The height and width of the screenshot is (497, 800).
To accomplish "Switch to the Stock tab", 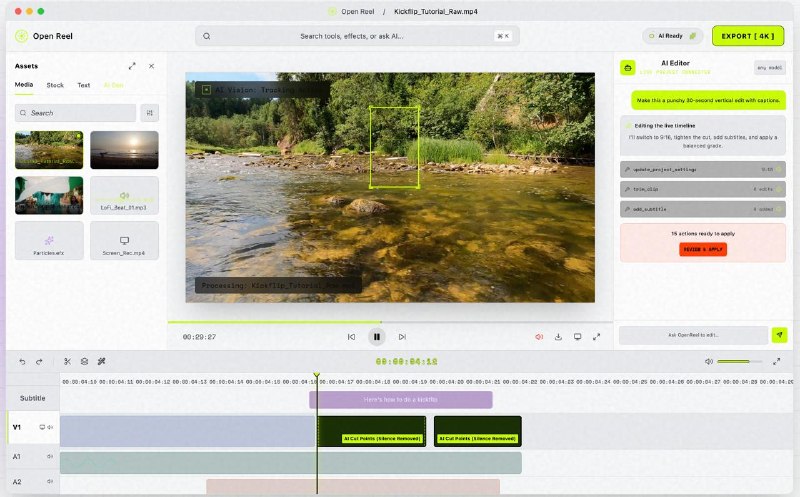I will [55, 85].
